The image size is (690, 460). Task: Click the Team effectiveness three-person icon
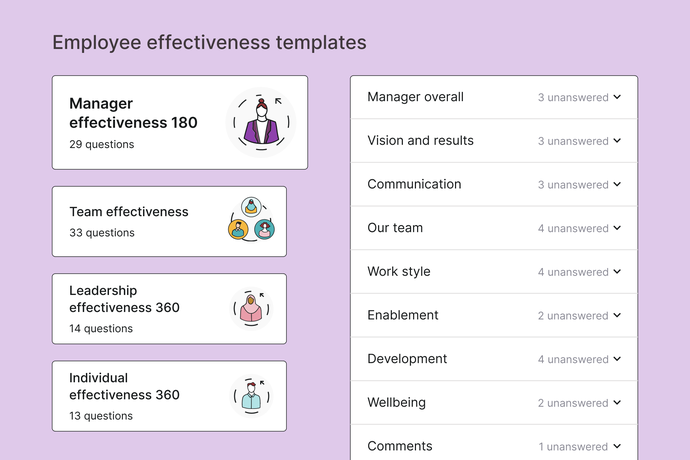click(251, 219)
